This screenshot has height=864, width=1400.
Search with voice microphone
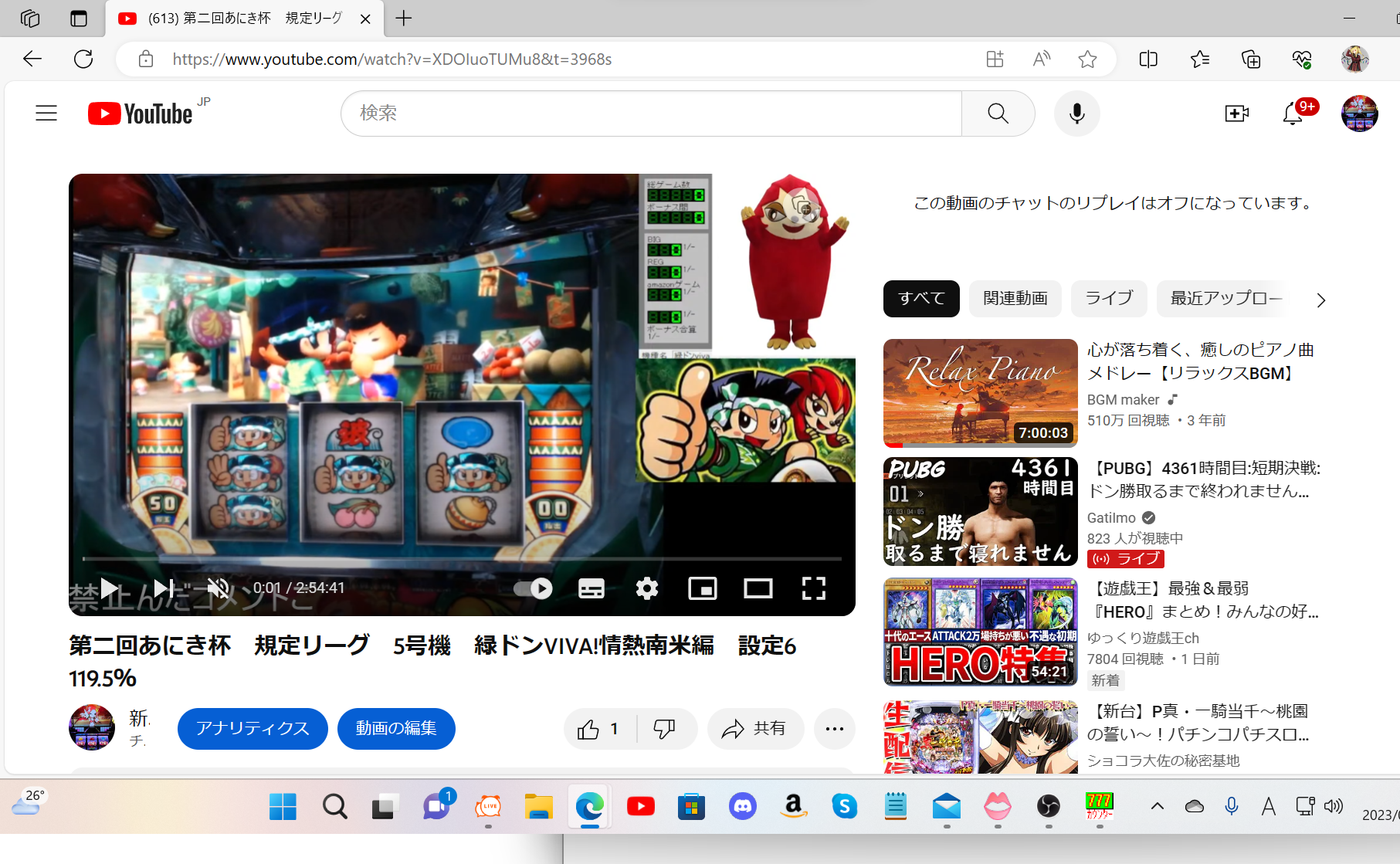tap(1076, 114)
